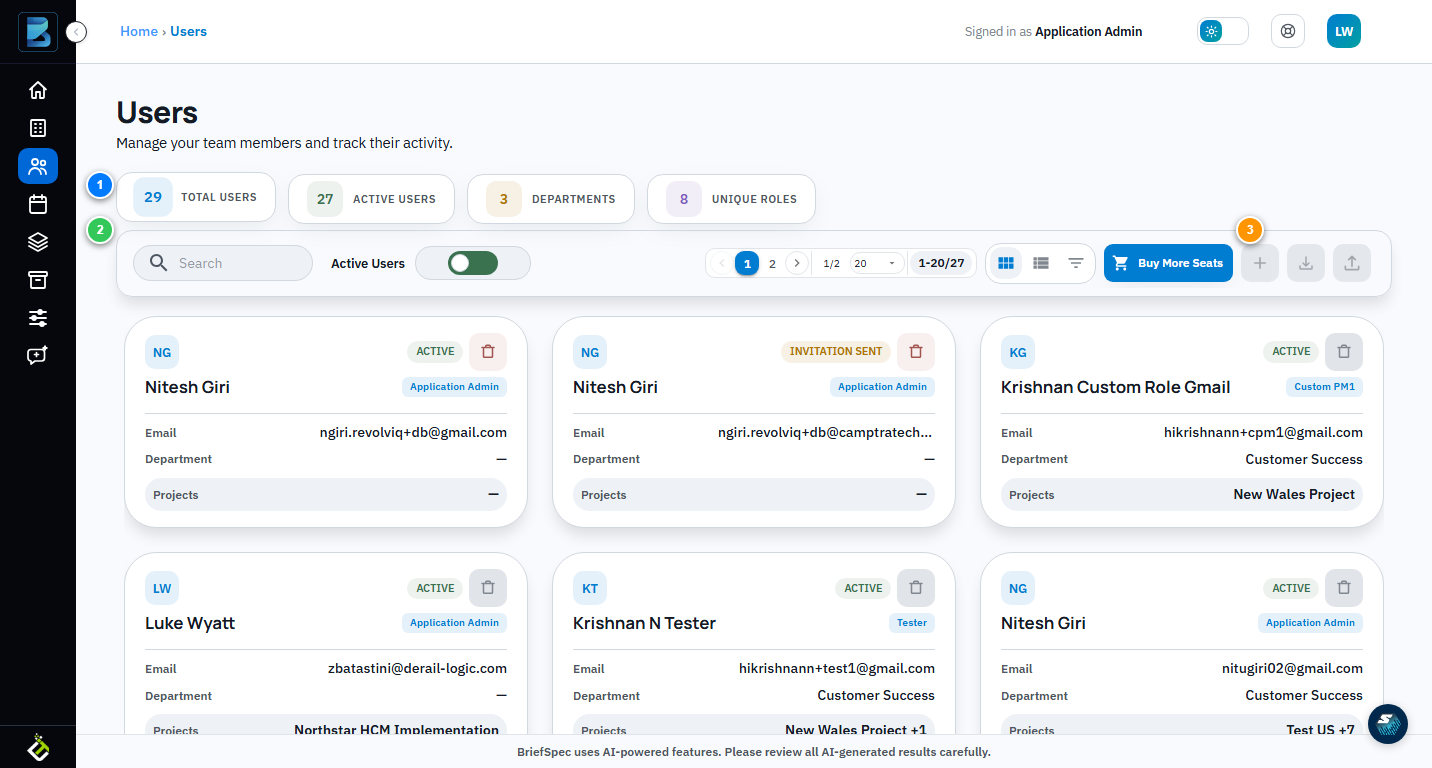Open the filter options icon
The image size is (1432, 768).
coord(1076,263)
